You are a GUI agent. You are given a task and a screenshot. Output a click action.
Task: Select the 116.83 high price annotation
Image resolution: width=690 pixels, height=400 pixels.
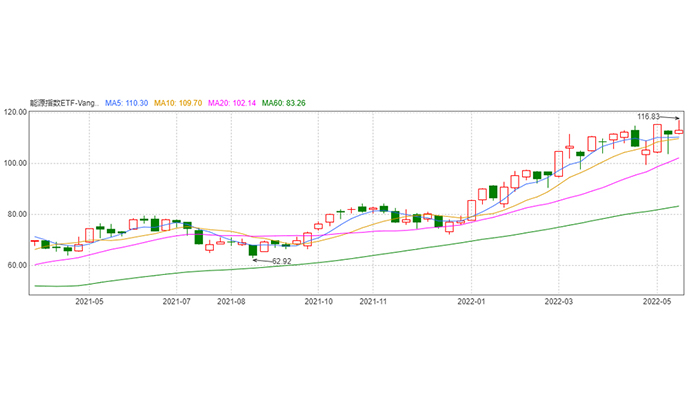(x=650, y=117)
